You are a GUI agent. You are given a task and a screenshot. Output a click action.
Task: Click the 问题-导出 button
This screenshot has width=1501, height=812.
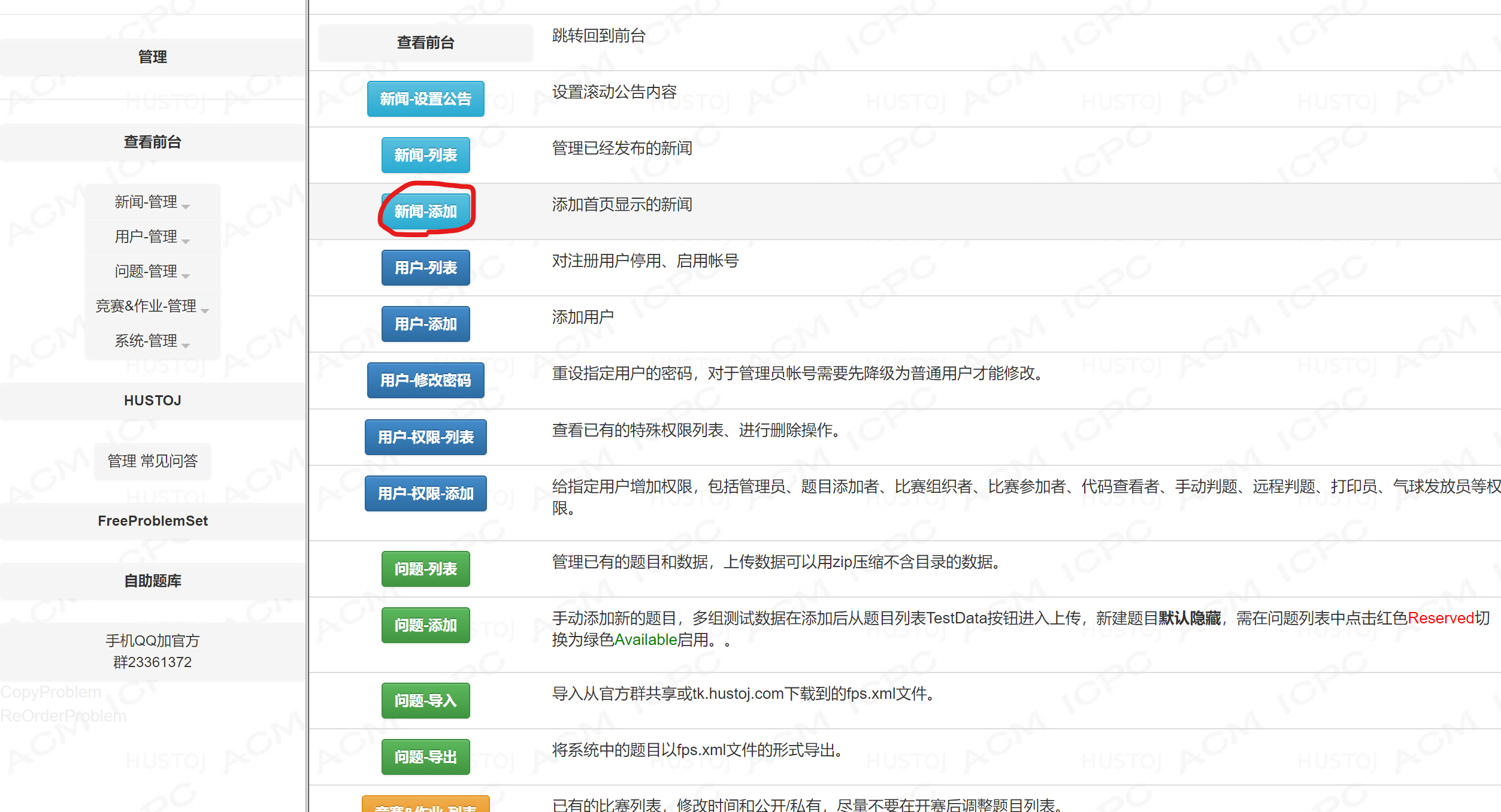(426, 757)
